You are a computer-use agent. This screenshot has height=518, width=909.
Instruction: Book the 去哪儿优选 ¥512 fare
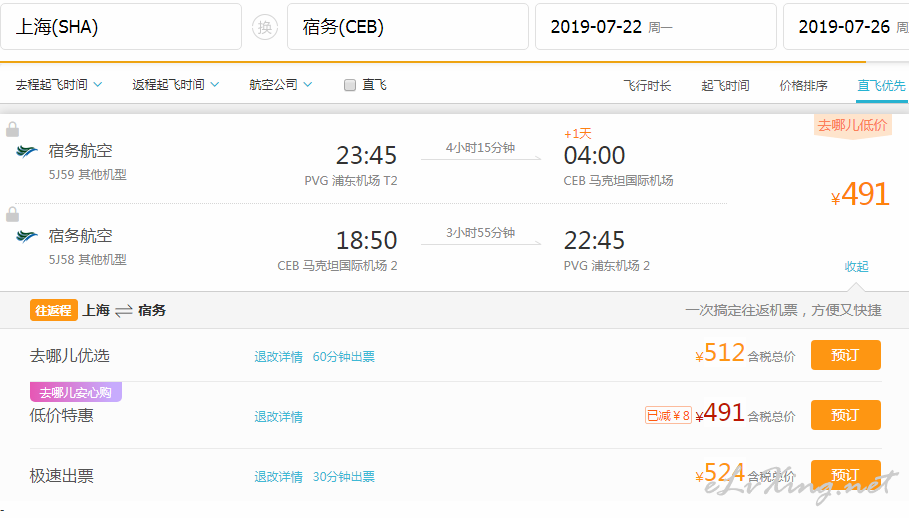846,355
